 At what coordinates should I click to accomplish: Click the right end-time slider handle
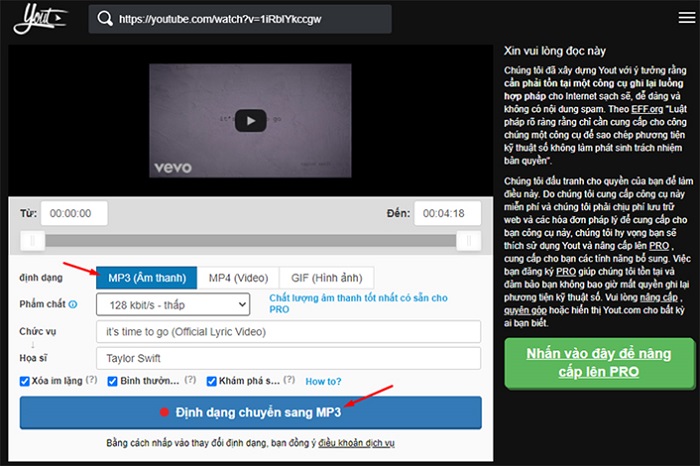tap(465, 240)
